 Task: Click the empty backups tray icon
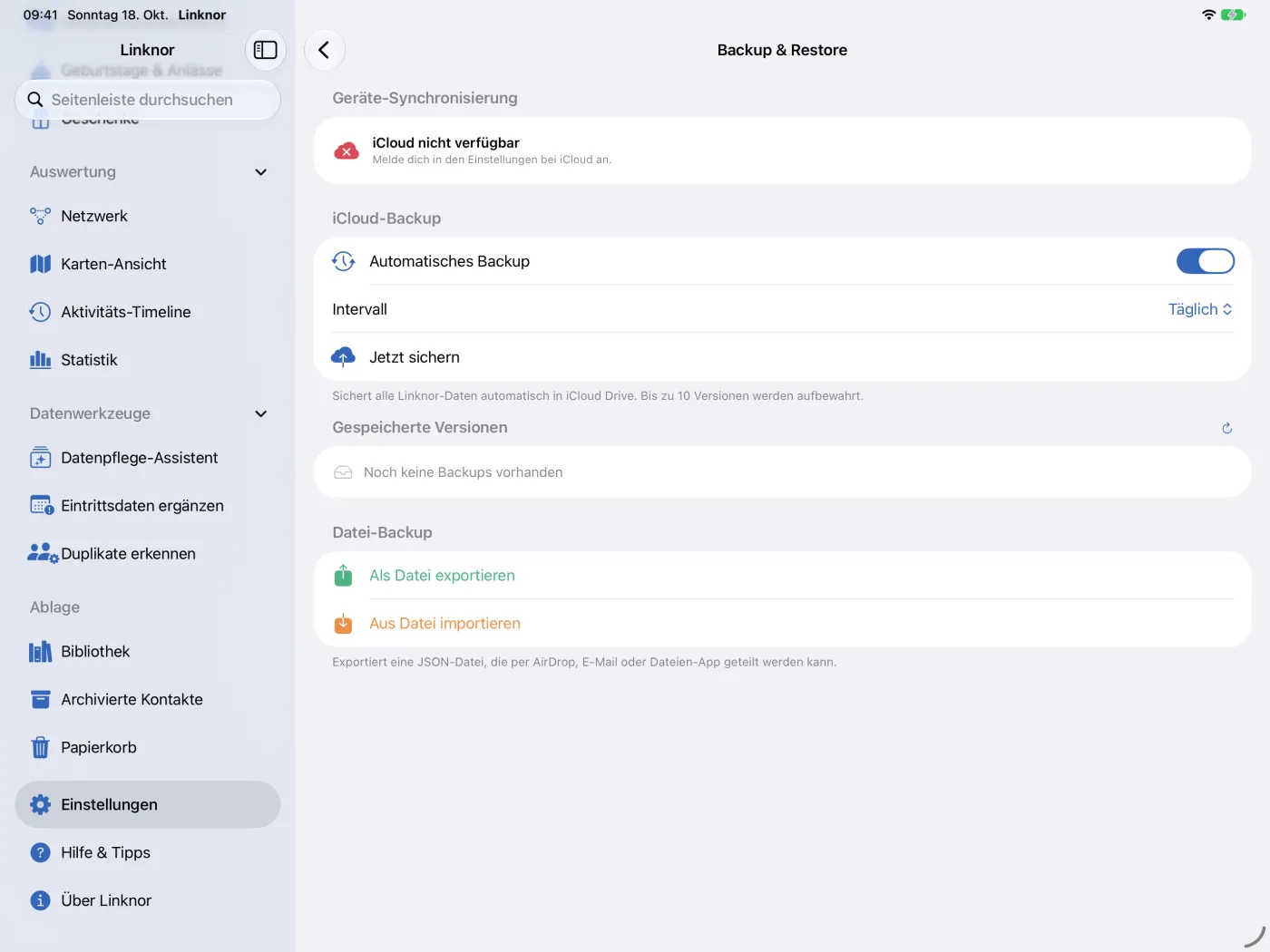coord(343,472)
